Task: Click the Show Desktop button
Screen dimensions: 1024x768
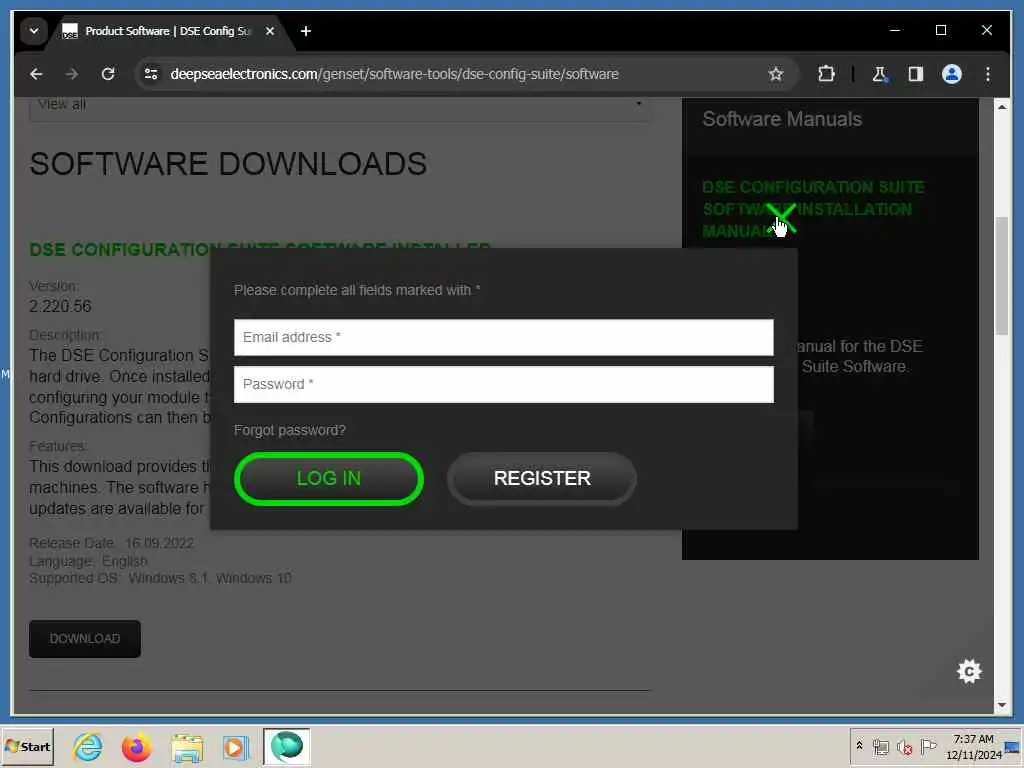Action: [x=1013, y=746]
